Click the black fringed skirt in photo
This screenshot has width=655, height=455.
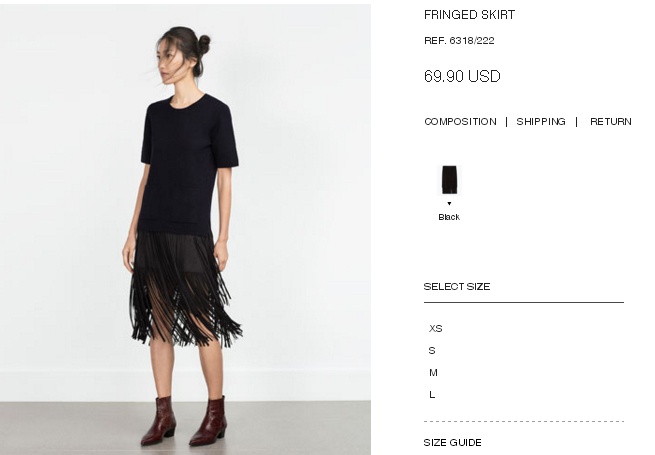tap(184, 288)
